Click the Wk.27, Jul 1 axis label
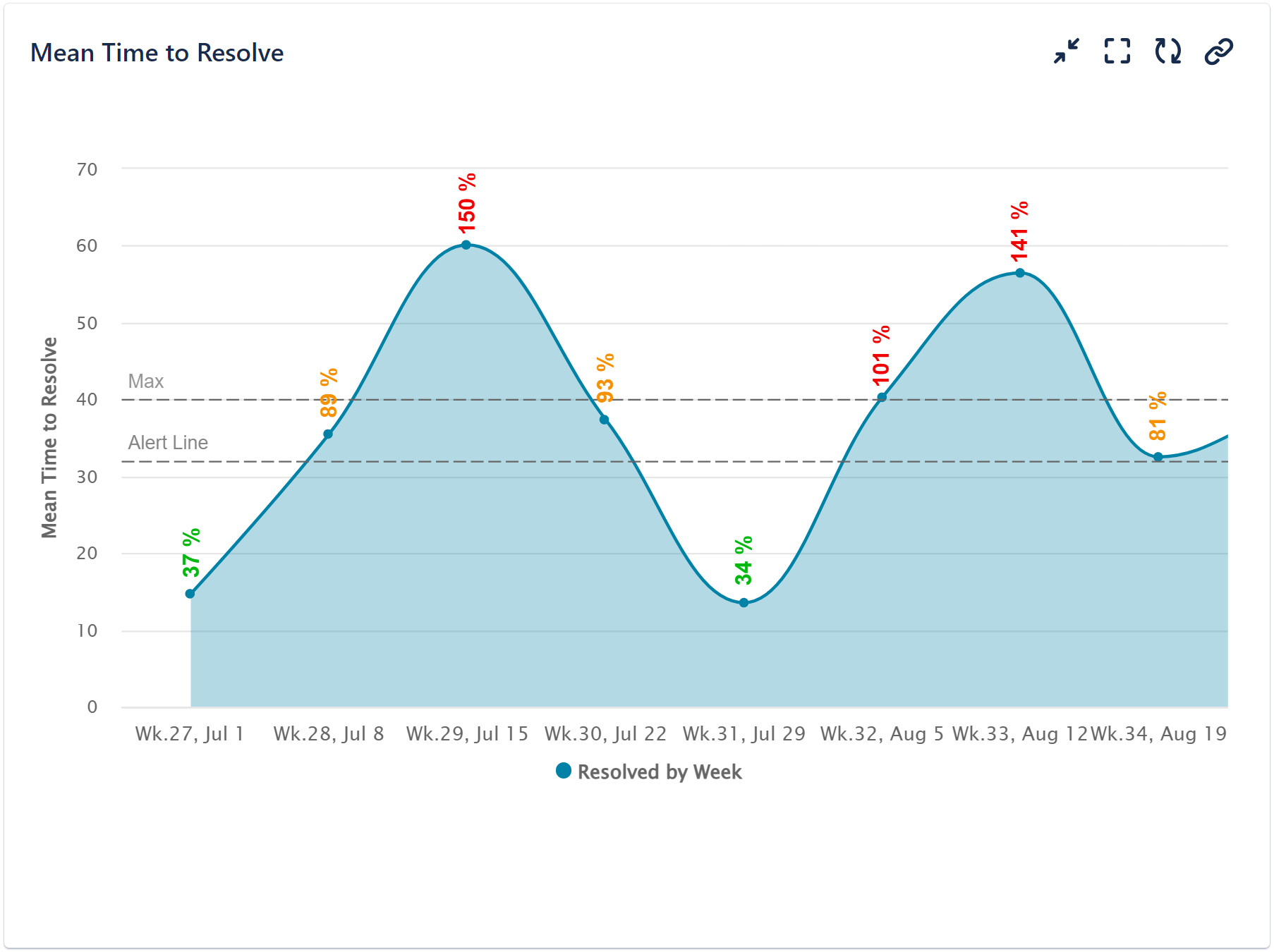This screenshot has width=1274, height=952. pos(188,733)
